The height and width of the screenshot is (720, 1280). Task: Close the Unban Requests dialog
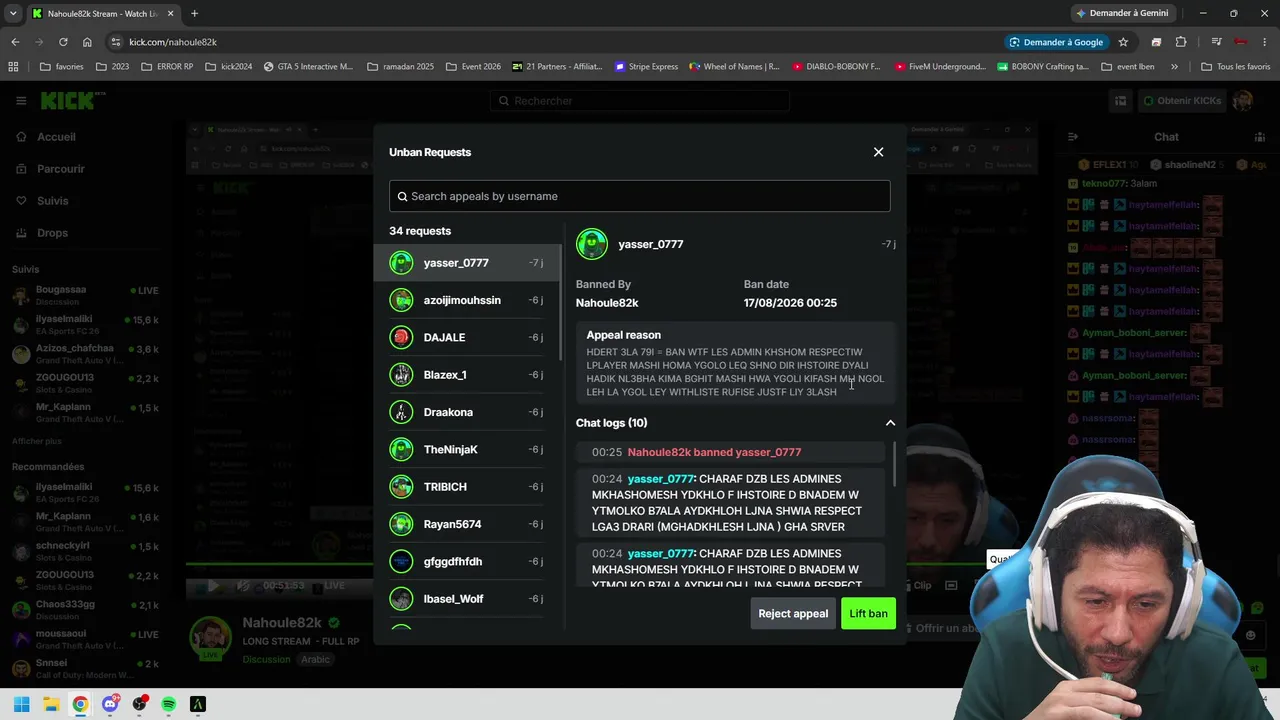click(878, 152)
